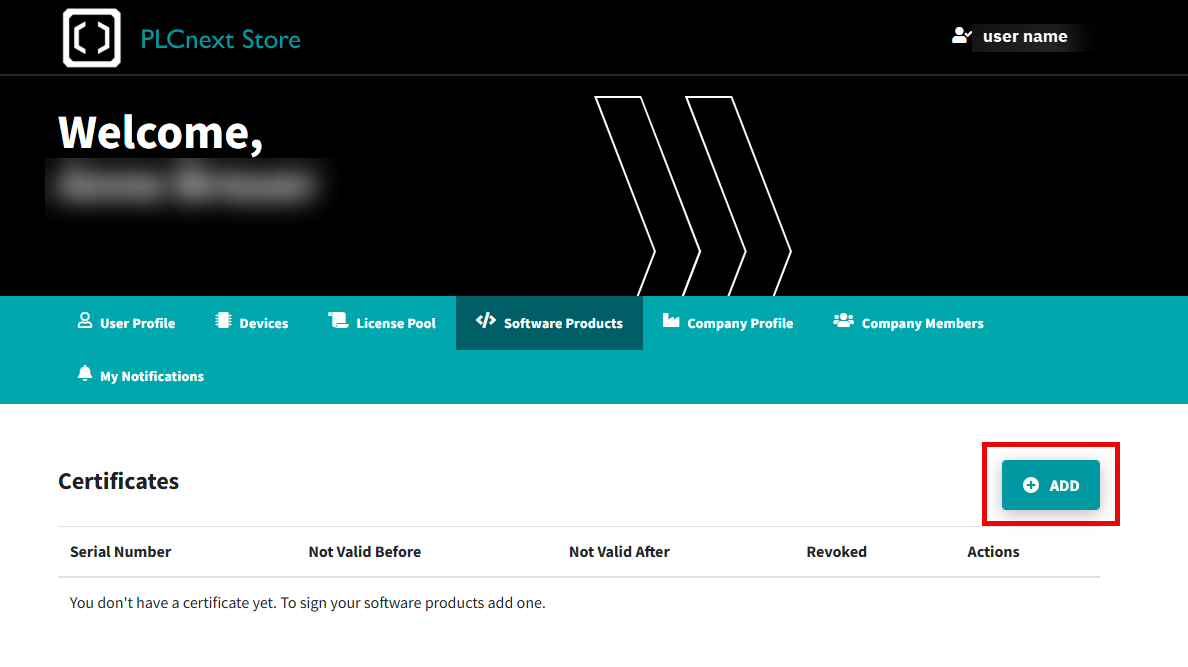Click the user account icon in header

coord(961,36)
